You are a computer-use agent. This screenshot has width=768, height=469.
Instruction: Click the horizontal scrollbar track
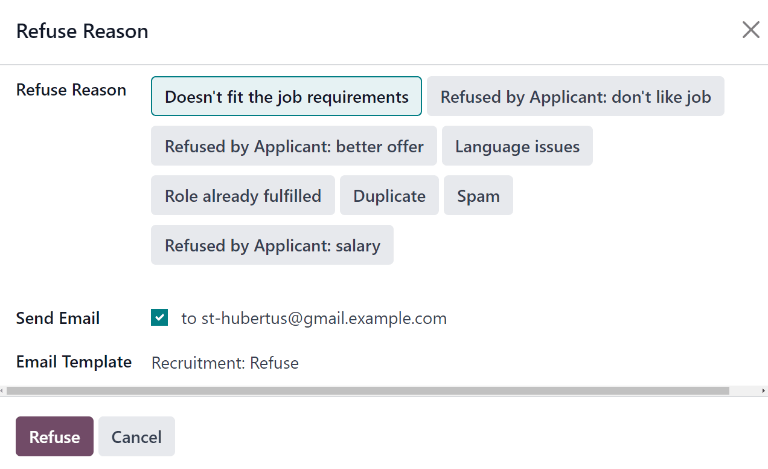point(745,391)
